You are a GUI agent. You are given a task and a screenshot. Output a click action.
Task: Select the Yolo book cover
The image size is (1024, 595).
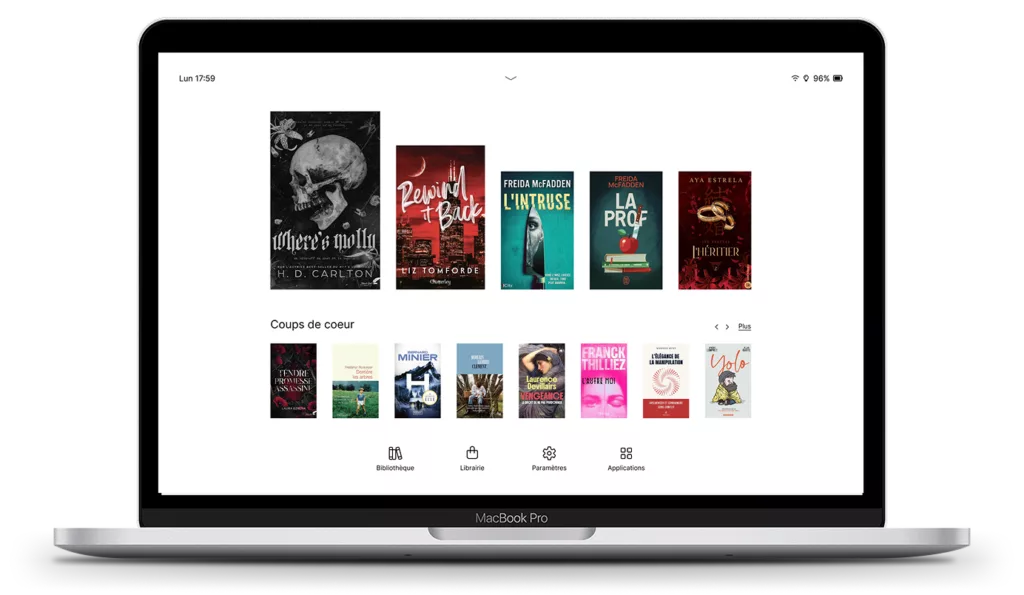(728, 381)
